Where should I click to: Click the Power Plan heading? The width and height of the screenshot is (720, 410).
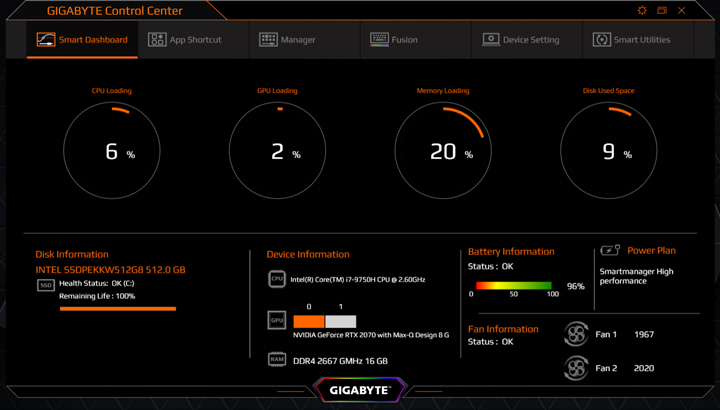[x=651, y=251]
